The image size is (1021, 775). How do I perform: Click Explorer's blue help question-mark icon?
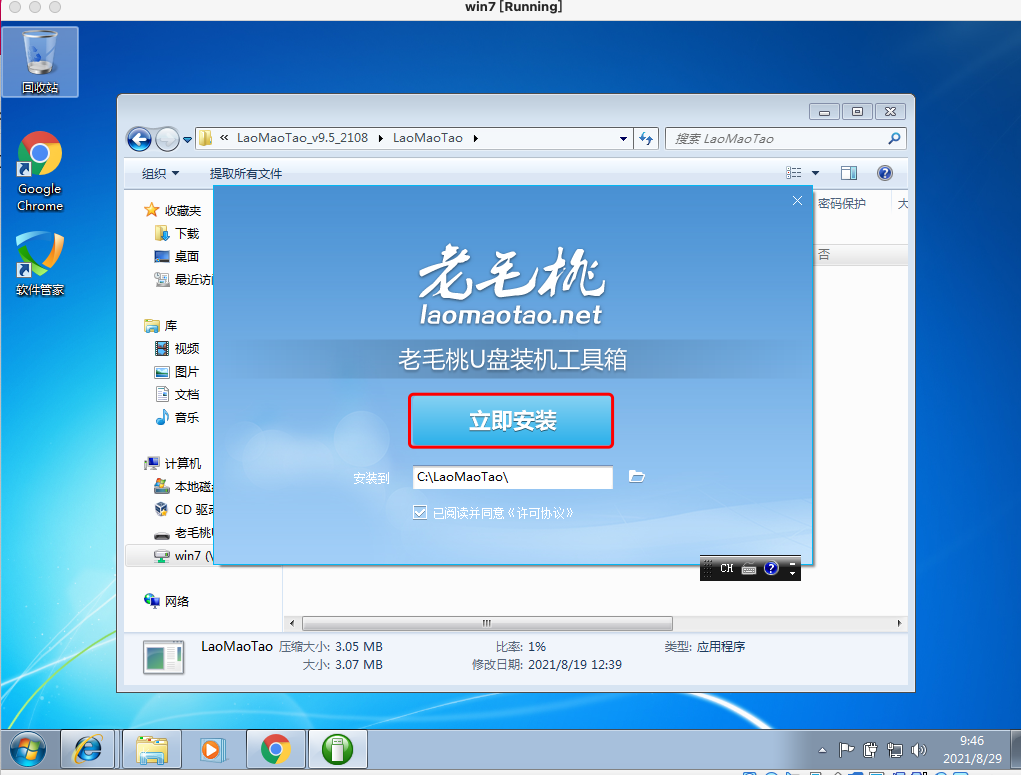point(885,172)
